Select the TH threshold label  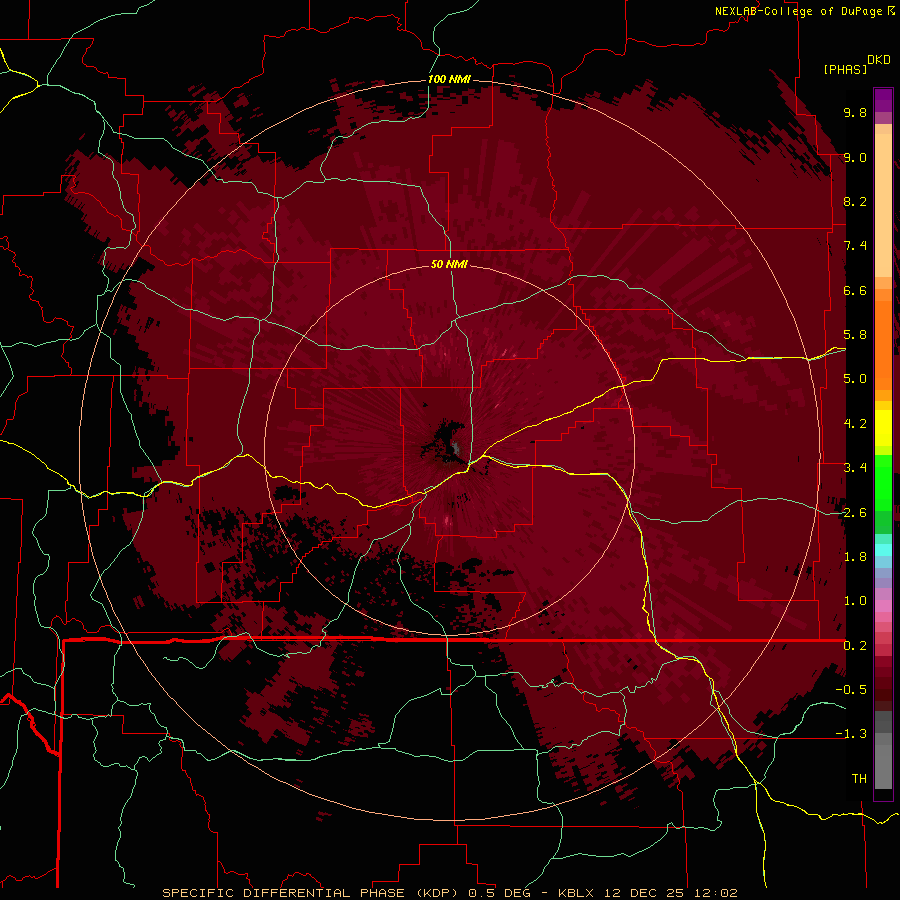(859, 779)
